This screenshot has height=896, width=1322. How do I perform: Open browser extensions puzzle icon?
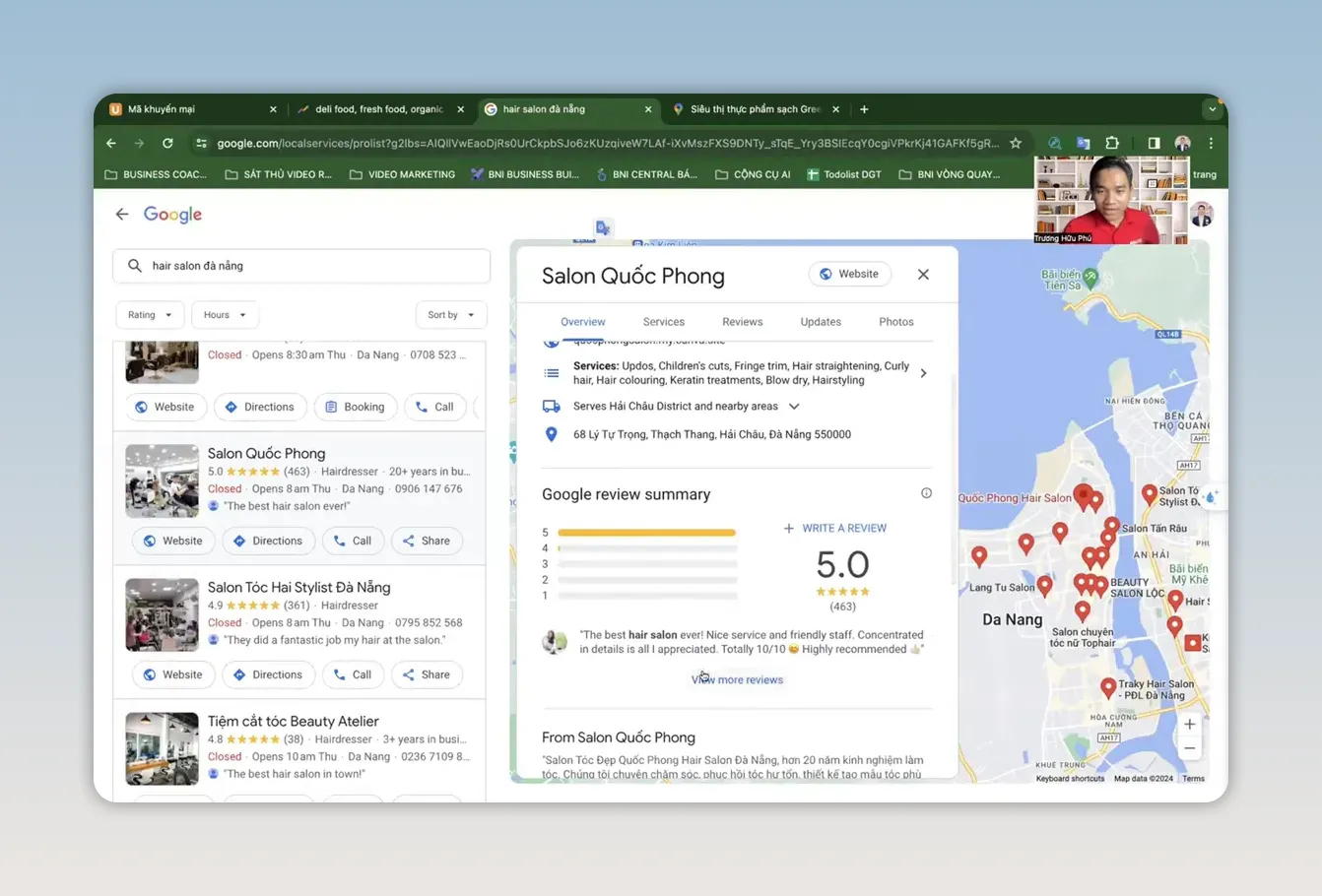coord(1112,143)
